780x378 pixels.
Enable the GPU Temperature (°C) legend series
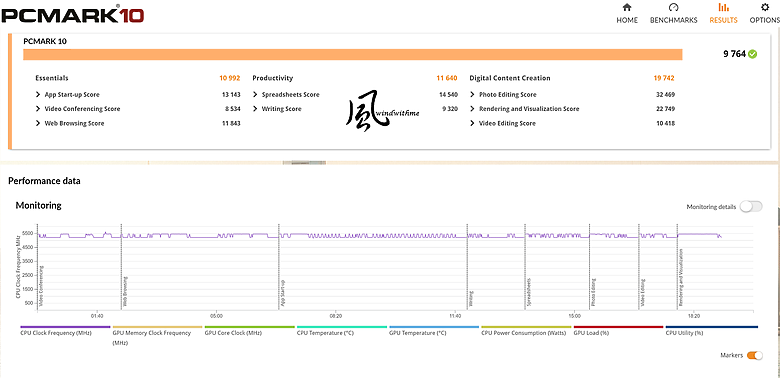click(x=418, y=333)
